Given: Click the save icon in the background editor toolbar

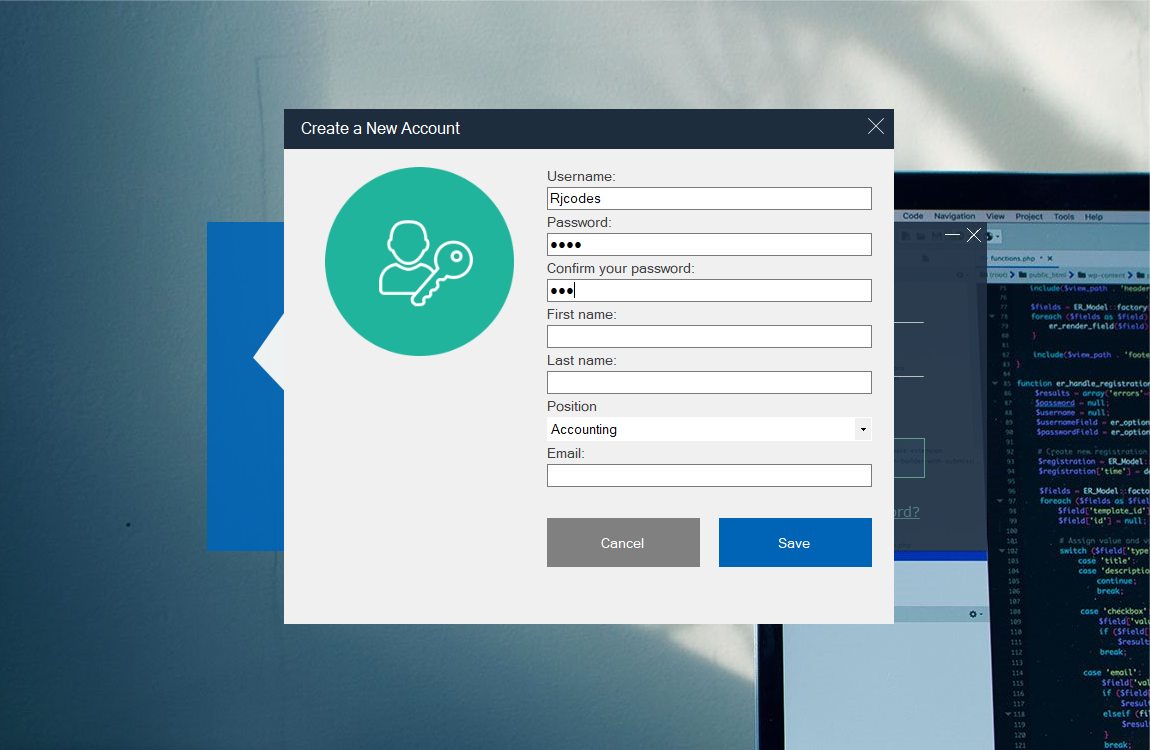Looking at the screenshot, I should pyautogui.click(x=936, y=235).
